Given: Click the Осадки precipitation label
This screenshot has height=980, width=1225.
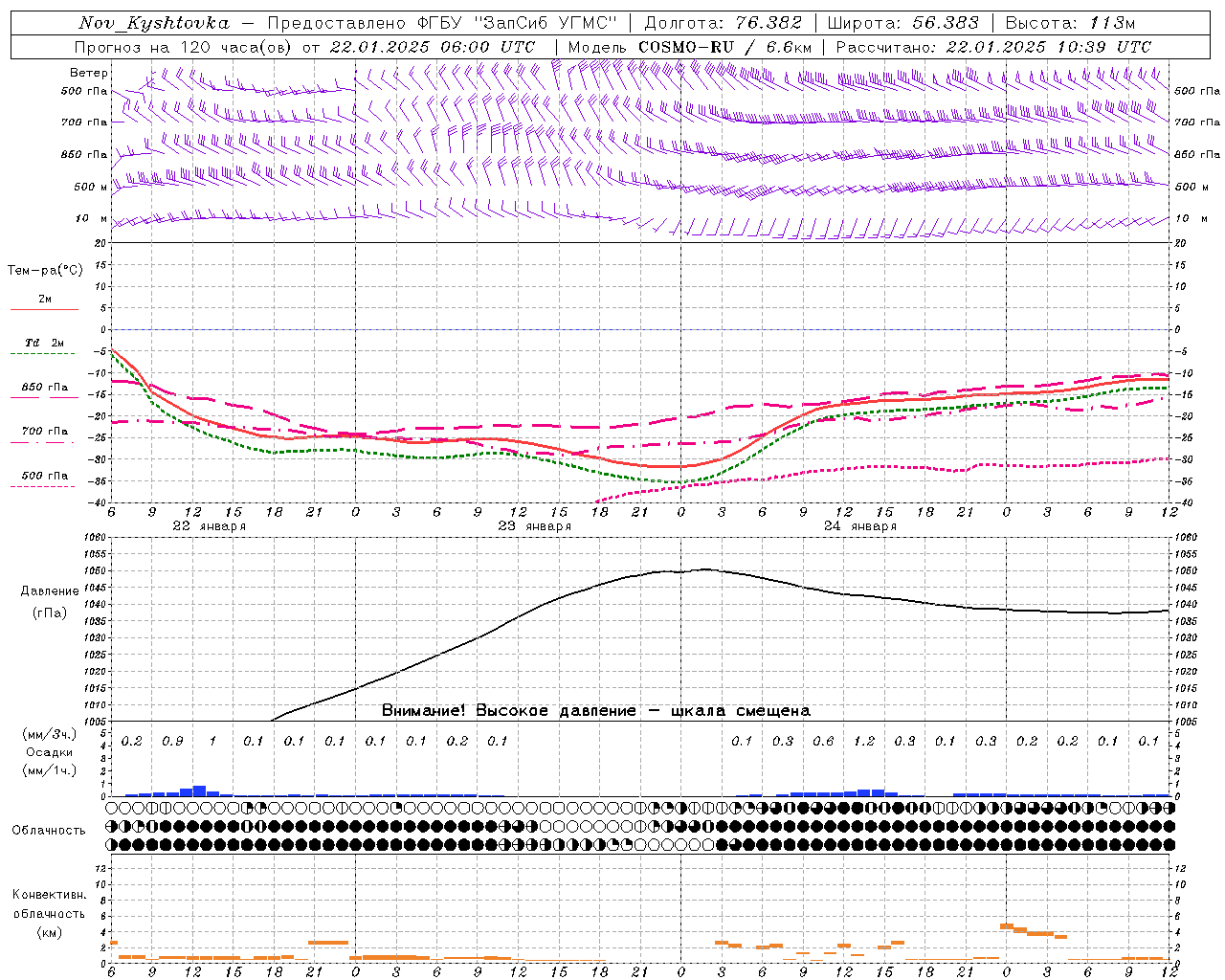Looking at the screenshot, I should (x=50, y=752).
